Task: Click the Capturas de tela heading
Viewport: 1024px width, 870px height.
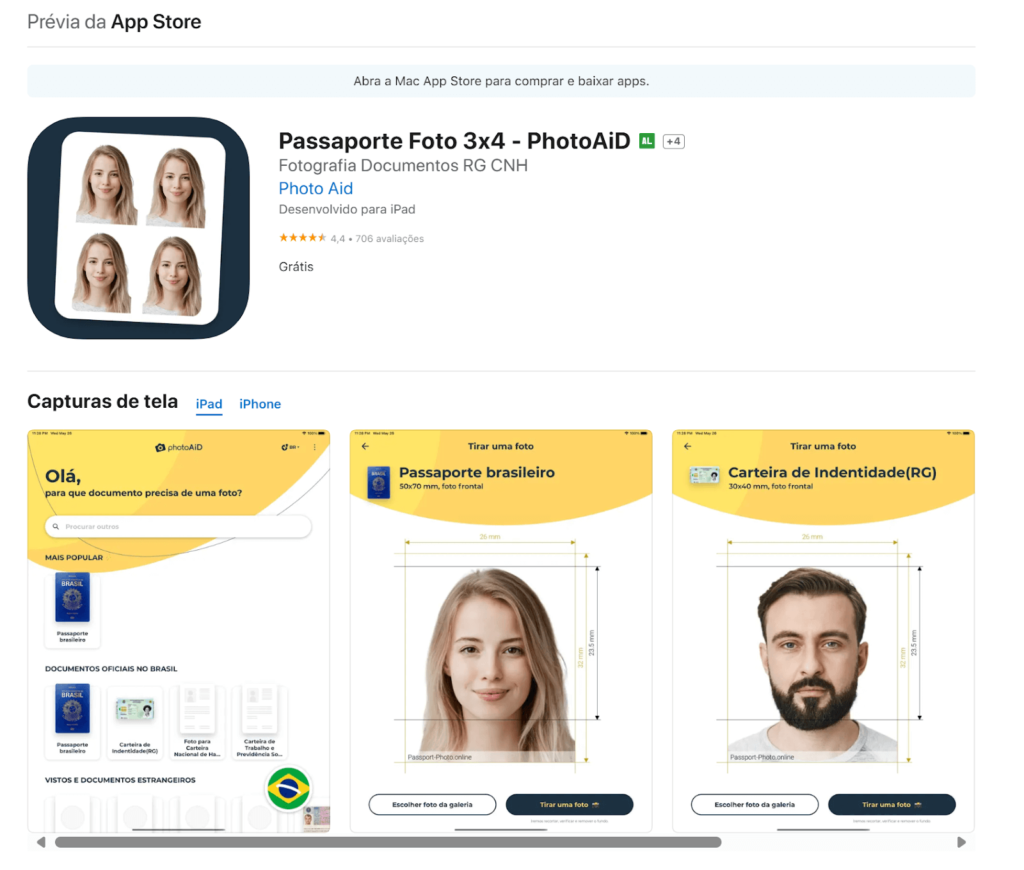Action: click(x=103, y=401)
